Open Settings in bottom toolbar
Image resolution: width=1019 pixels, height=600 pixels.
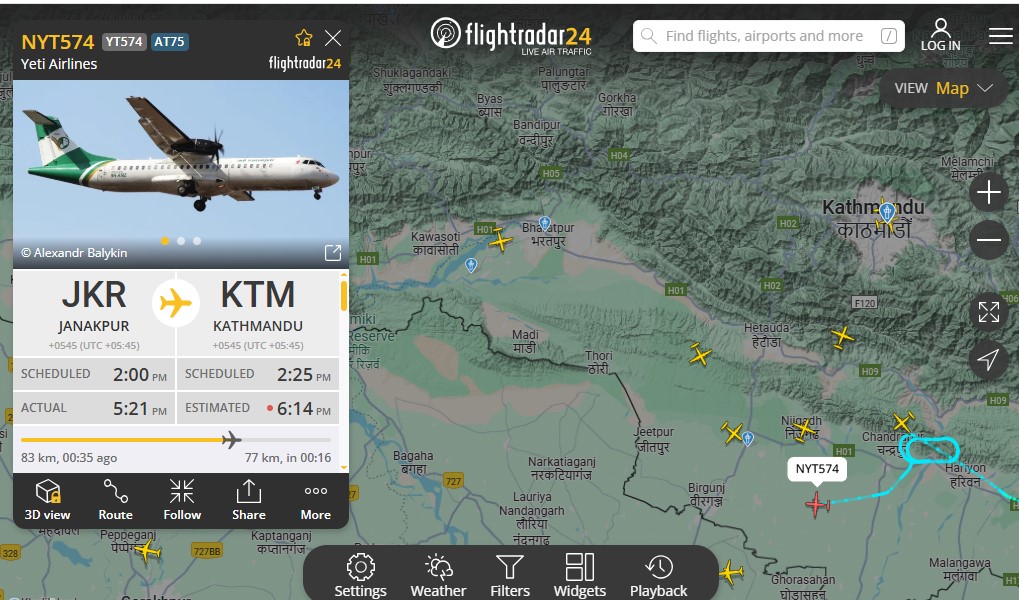click(361, 575)
